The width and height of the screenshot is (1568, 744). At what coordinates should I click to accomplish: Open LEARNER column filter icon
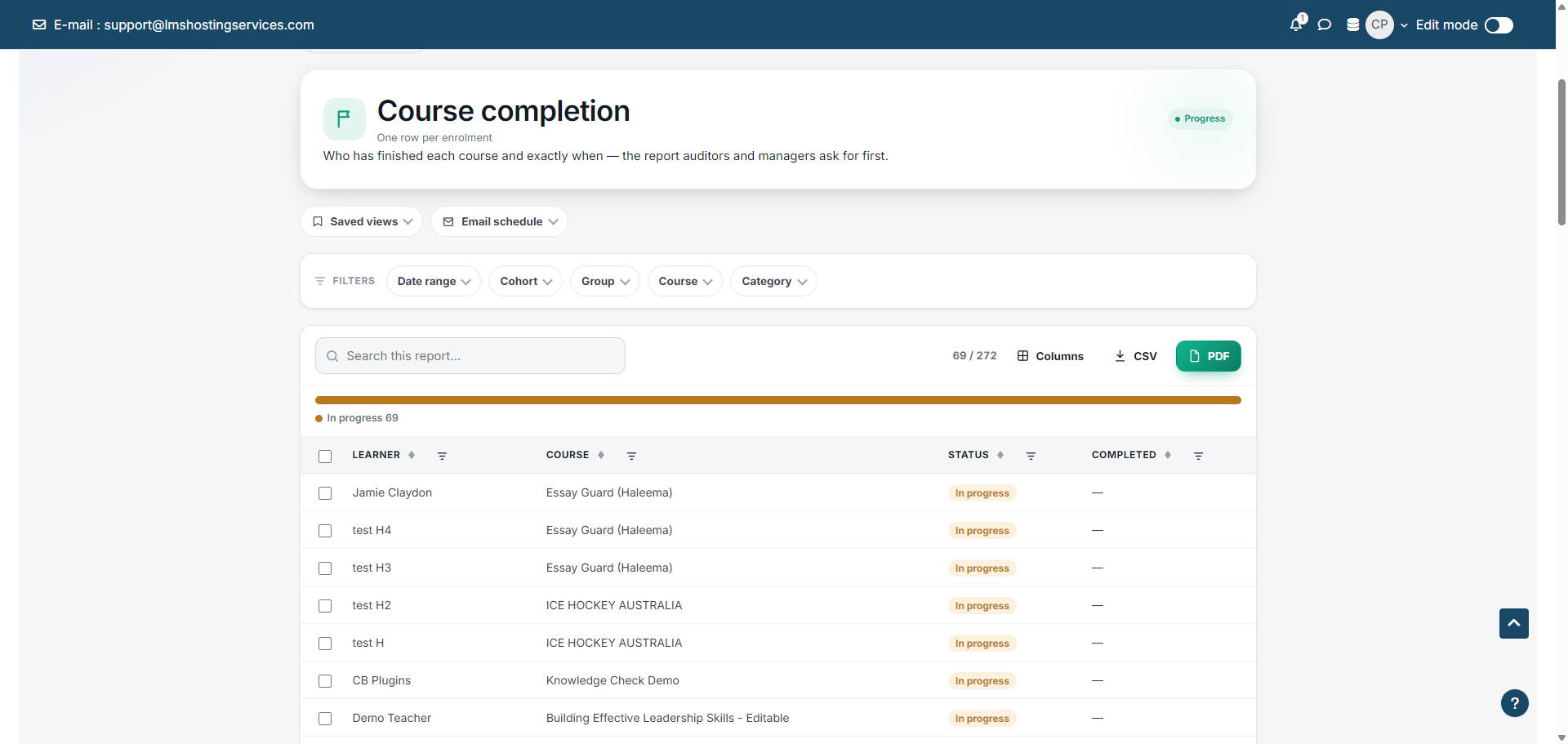point(442,456)
